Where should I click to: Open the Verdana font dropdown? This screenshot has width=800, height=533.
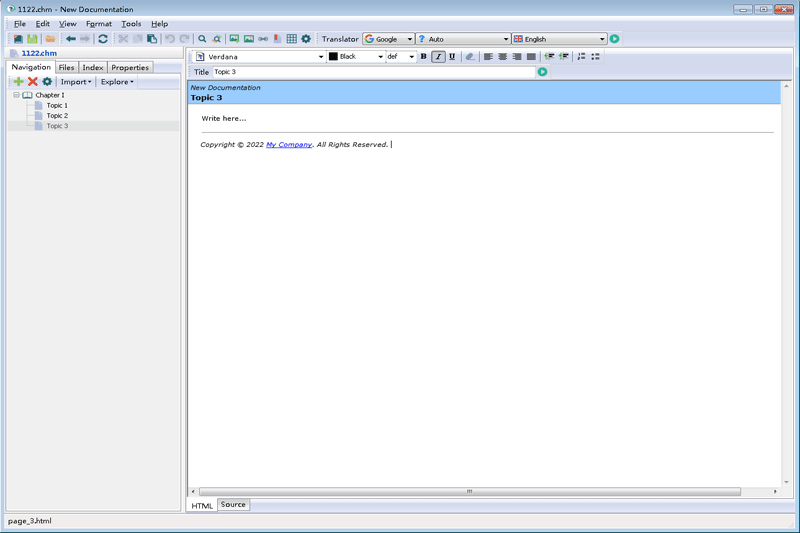(x=259, y=57)
